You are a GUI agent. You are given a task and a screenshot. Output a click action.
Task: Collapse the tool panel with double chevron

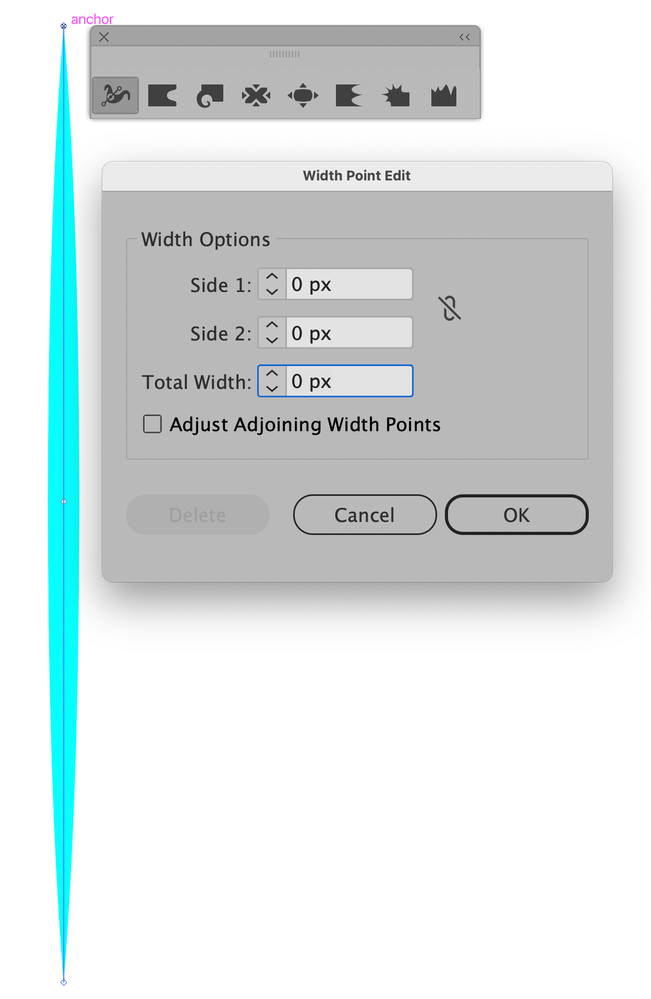[x=464, y=37]
